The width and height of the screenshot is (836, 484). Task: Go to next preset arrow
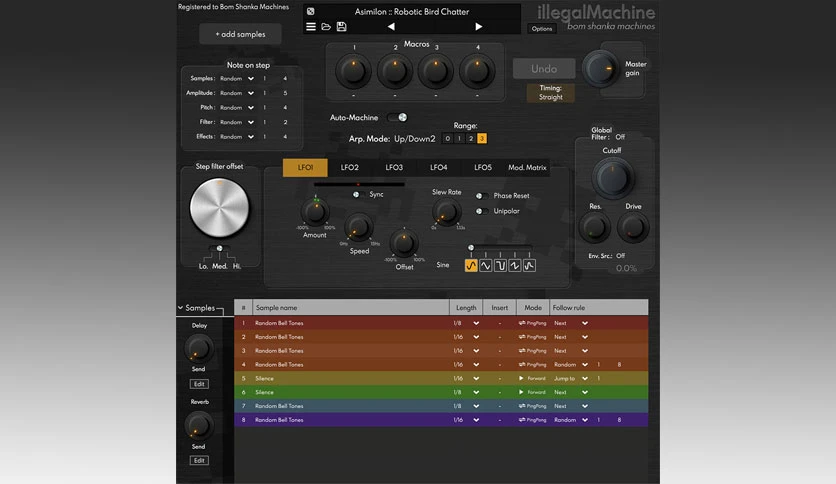[x=479, y=26]
